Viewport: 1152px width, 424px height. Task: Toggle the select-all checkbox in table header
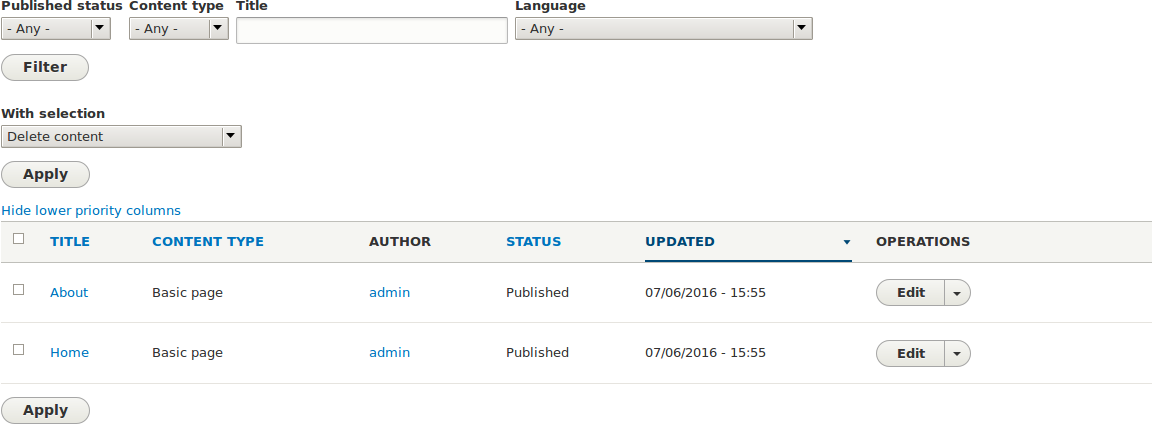click(18, 239)
